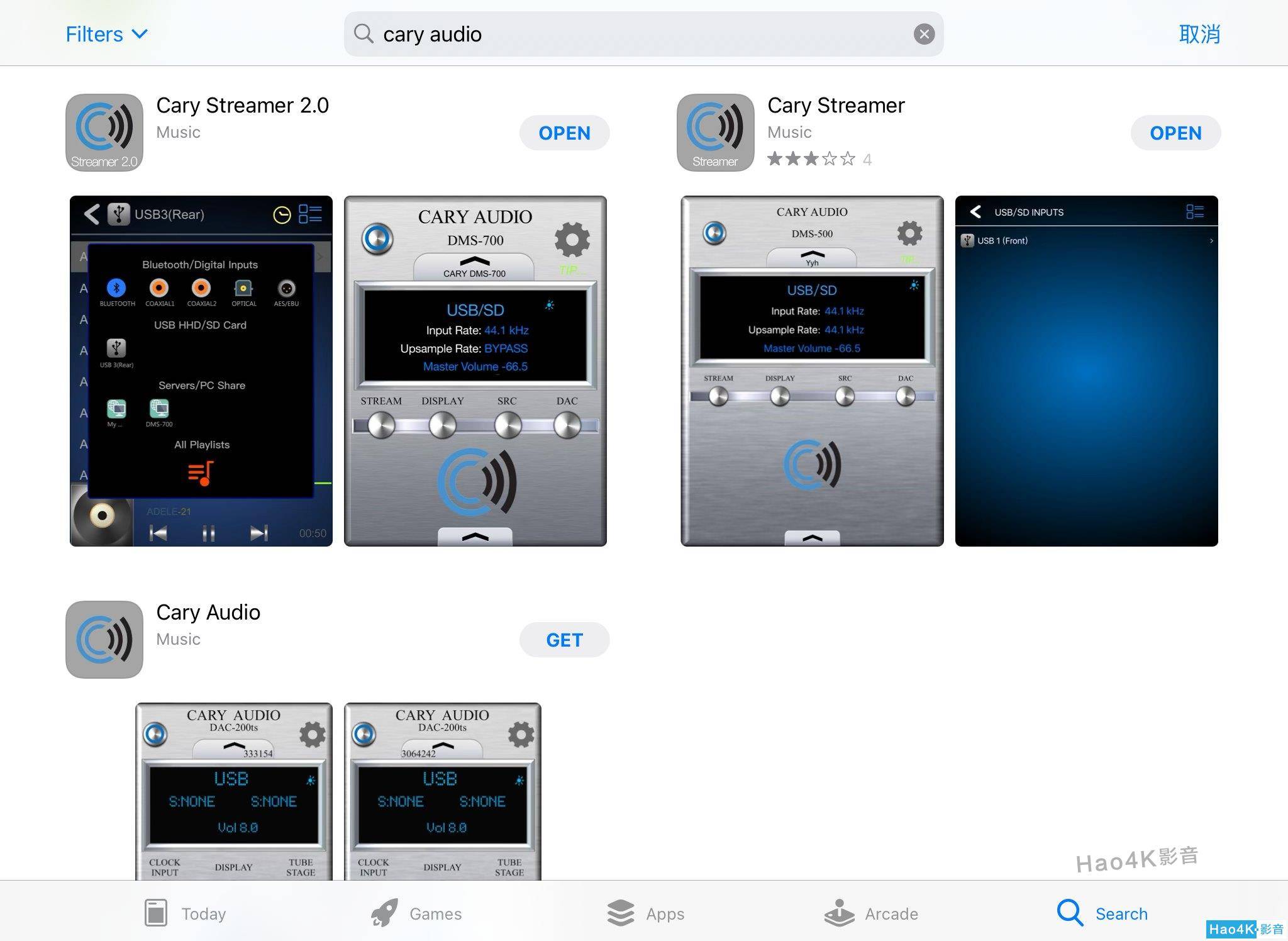This screenshot has height=941, width=1288.
Task: Tap the magnifier icon in search bar
Action: 364,33
